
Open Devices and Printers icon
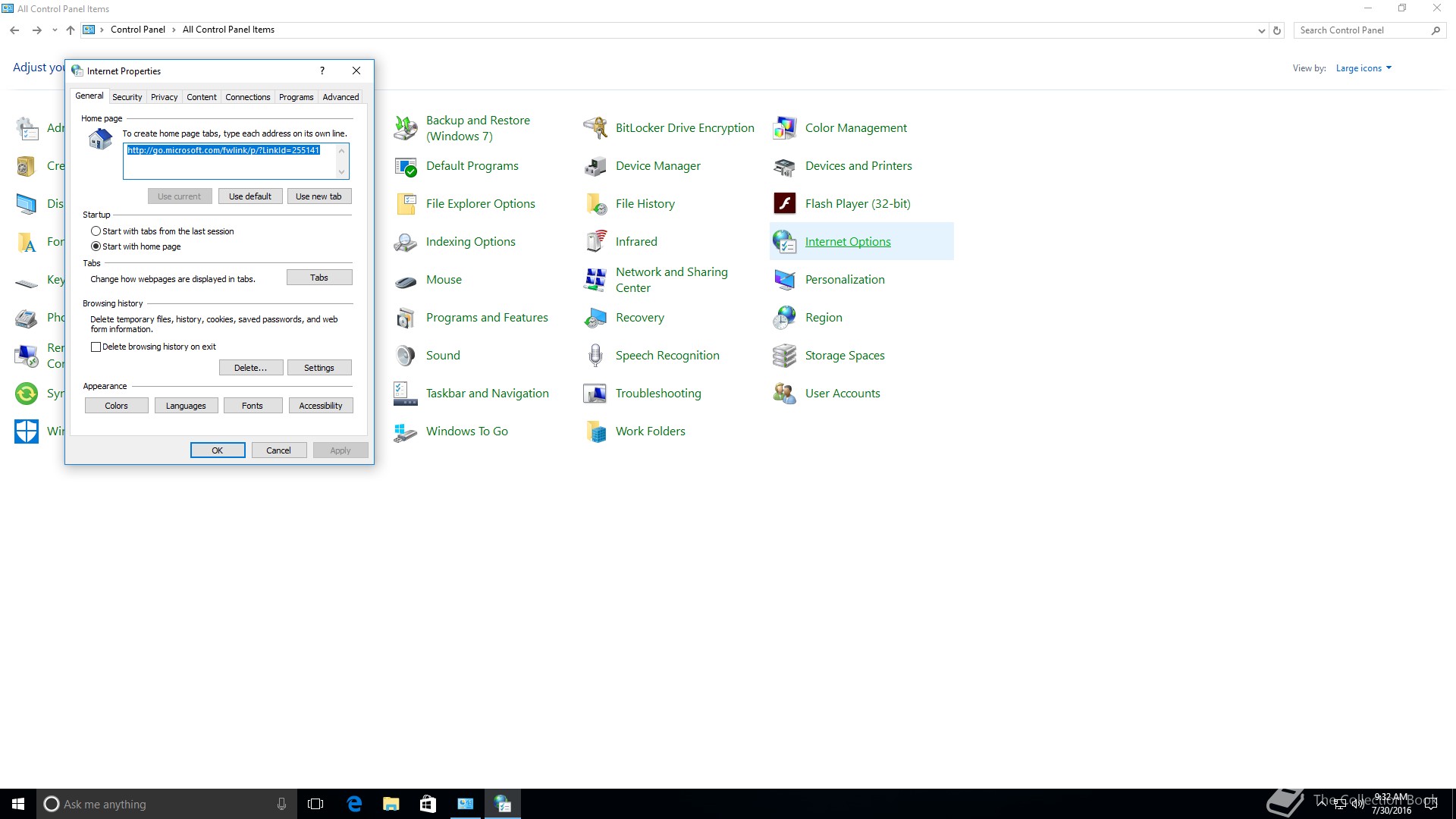[785, 166]
